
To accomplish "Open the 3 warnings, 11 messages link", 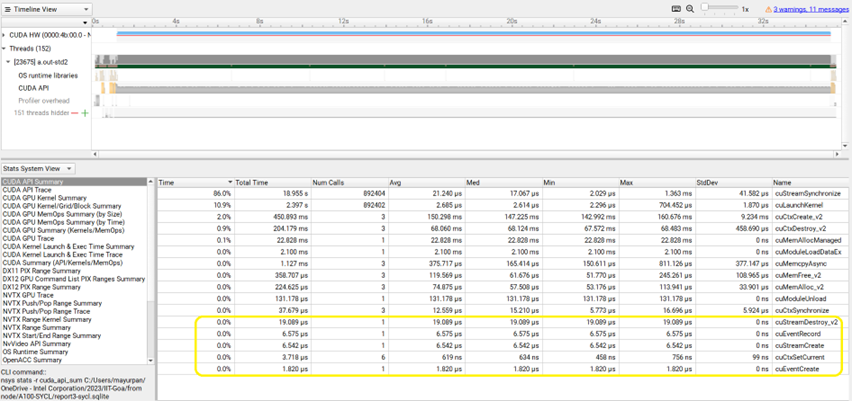I will (809, 8).
